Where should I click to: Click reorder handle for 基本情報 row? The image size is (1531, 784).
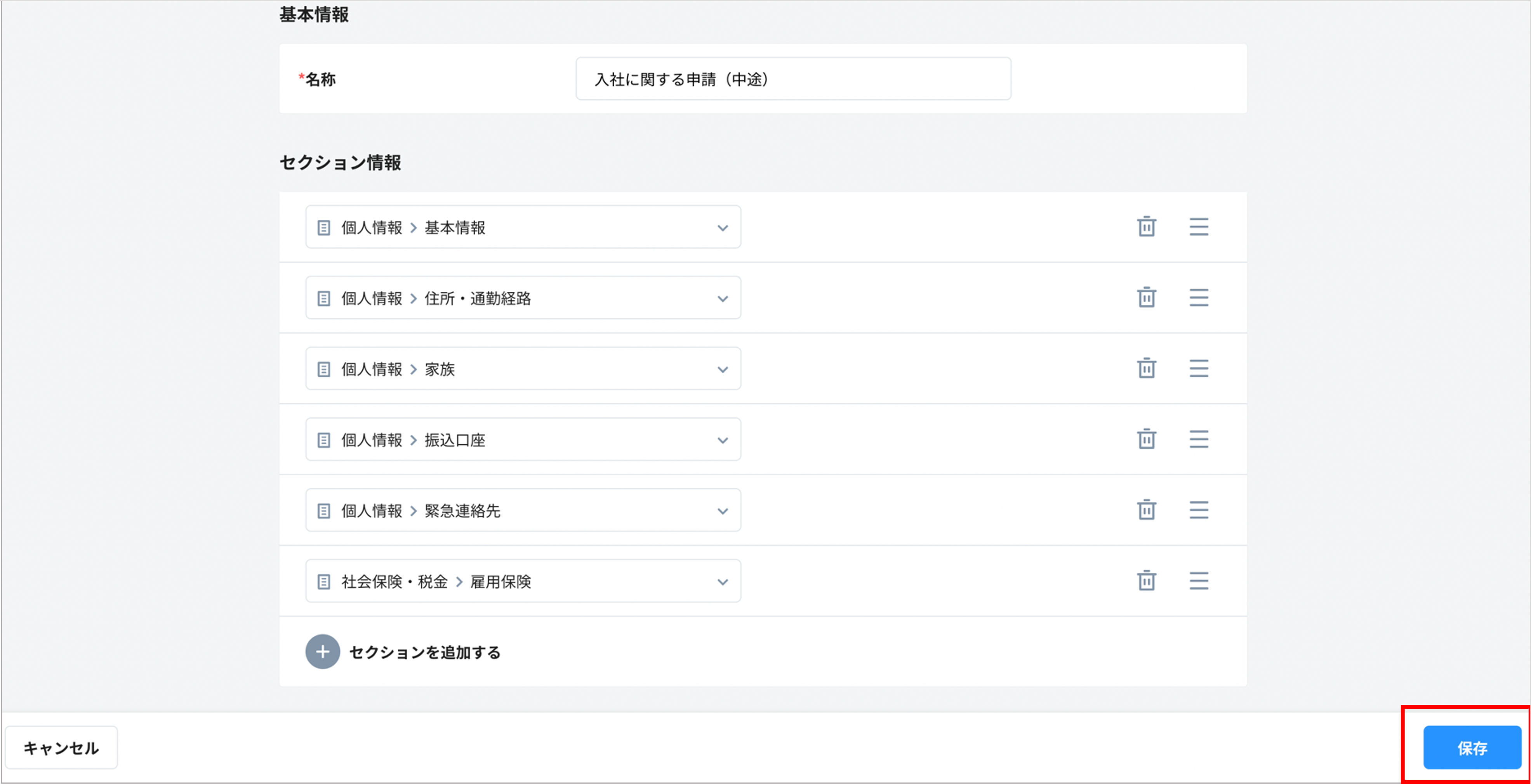[1198, 227]
